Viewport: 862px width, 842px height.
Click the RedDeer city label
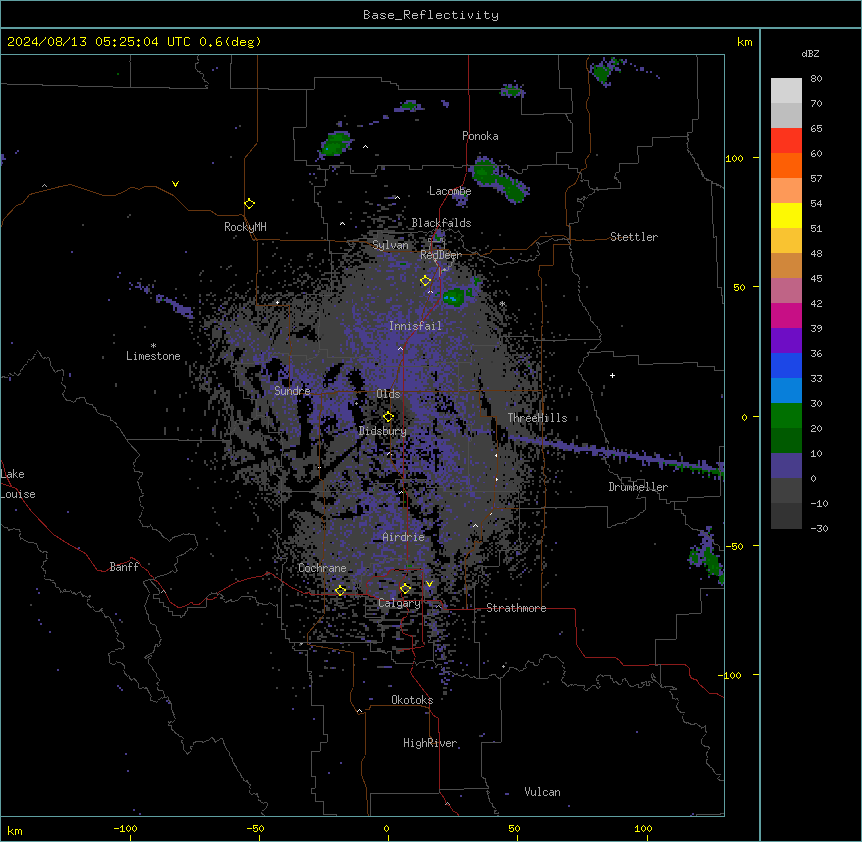pyautogui.click(x=440, y=255)
